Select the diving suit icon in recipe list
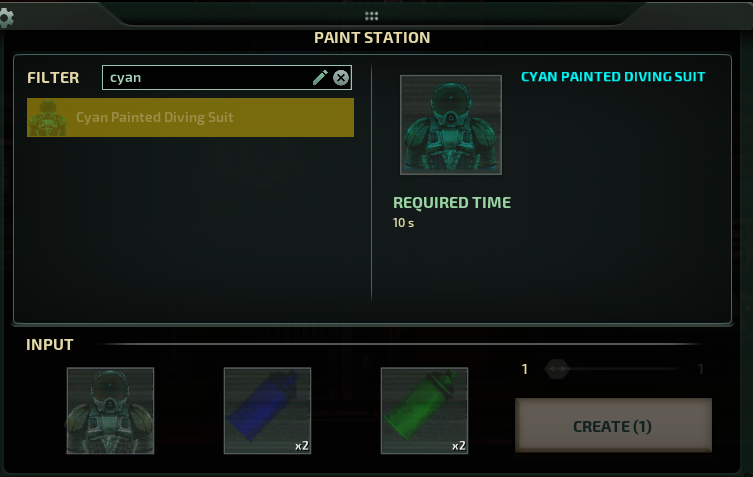 point(47,118)
